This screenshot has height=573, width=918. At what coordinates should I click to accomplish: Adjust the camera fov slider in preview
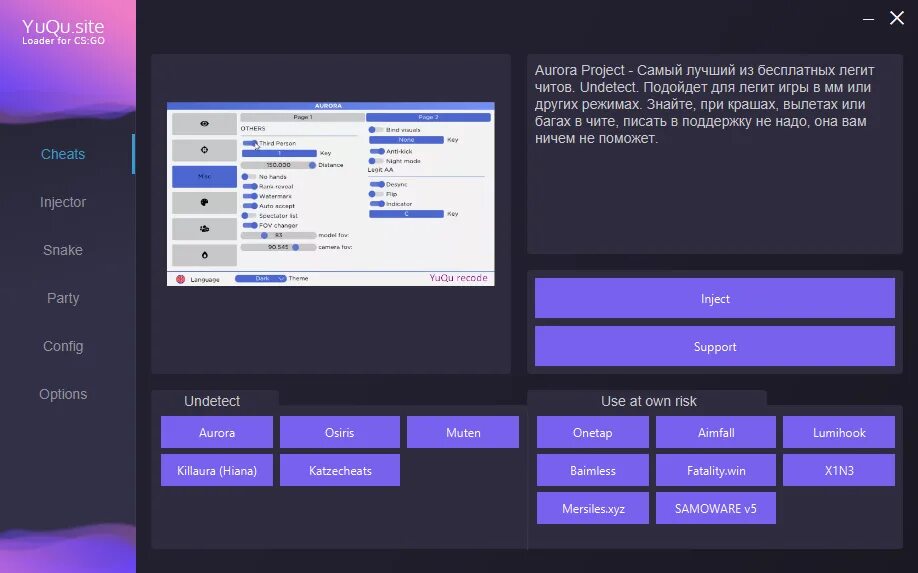point(279,247)
